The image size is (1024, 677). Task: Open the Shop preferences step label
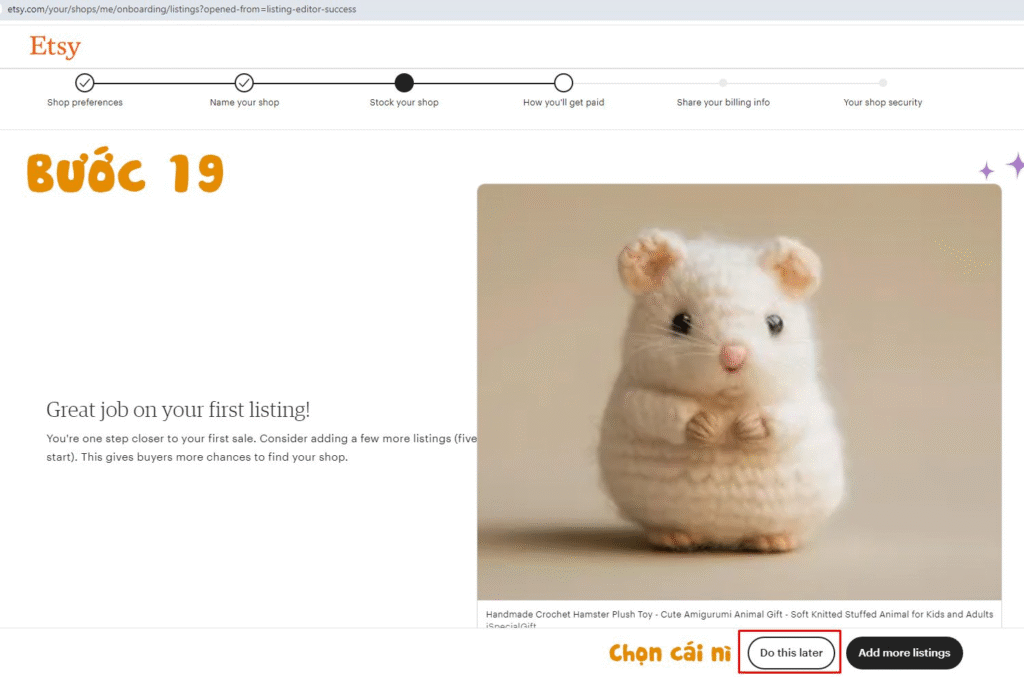pyautogui.click(x=85, y=103)
